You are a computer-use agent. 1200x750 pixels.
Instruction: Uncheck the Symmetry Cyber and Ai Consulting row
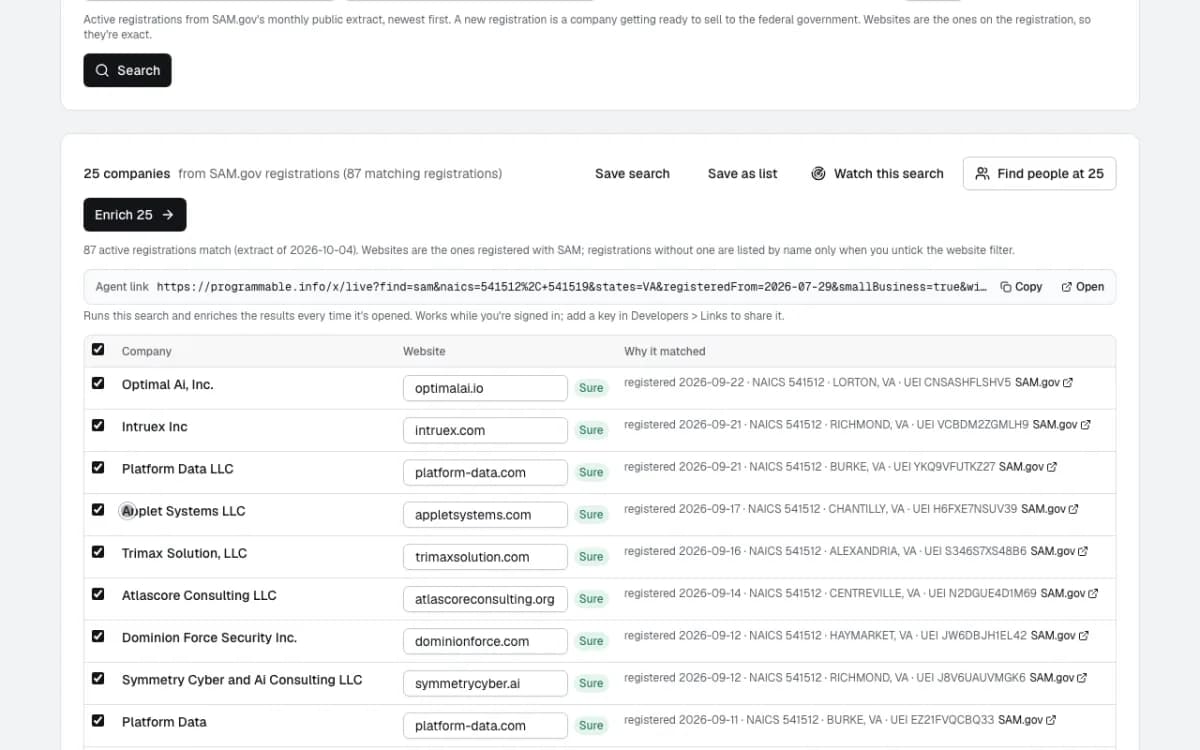tap(98, 677)
